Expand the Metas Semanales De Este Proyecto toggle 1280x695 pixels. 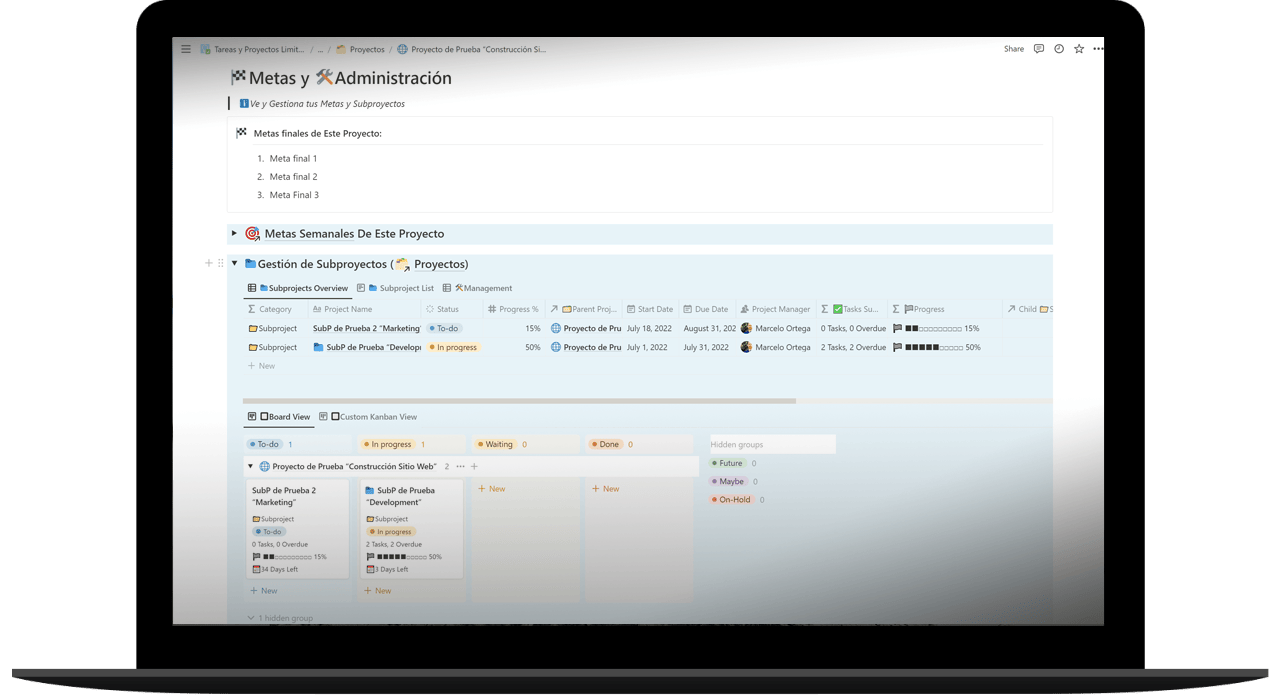point(234,234)
